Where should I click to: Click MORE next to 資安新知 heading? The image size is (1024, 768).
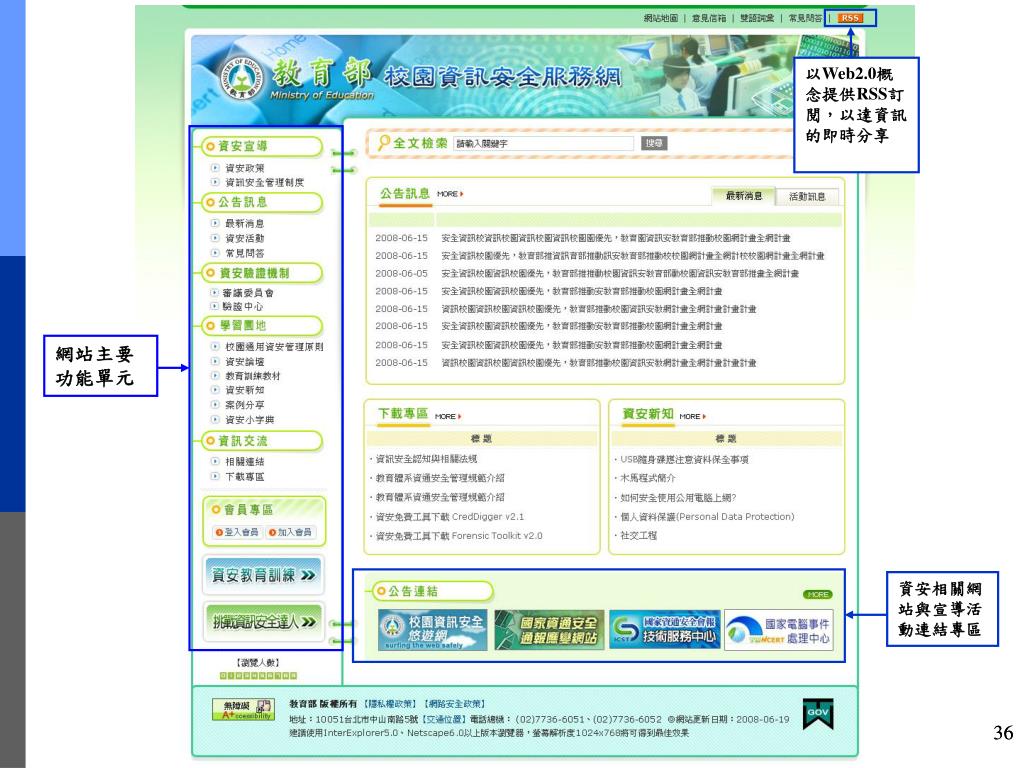coord(692,417)
